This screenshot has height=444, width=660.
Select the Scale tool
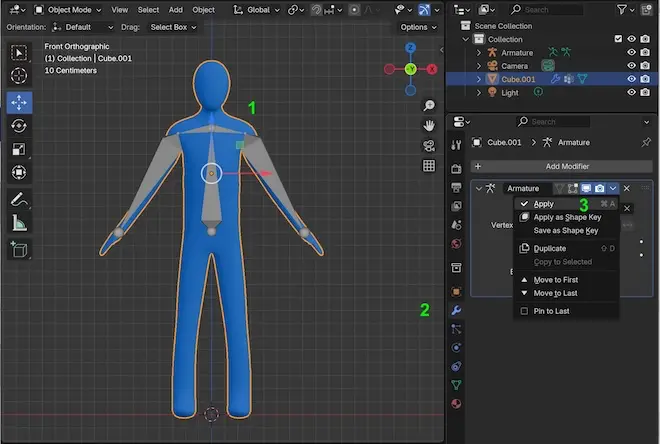tap(19, 149)
